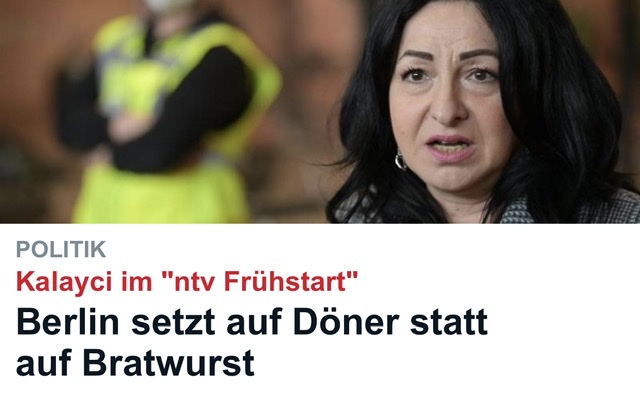Click the word "Bratwurst" in headline

pyautogui.click(x=169, y=362)
